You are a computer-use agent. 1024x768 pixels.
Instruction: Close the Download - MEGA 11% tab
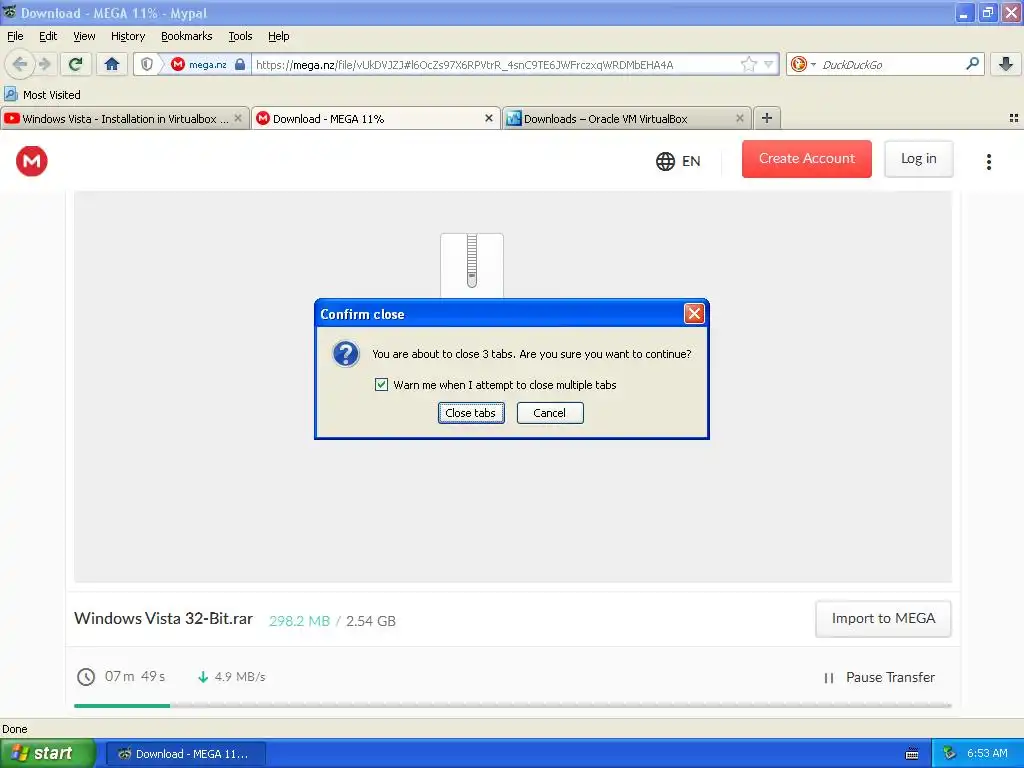point(488,118)
